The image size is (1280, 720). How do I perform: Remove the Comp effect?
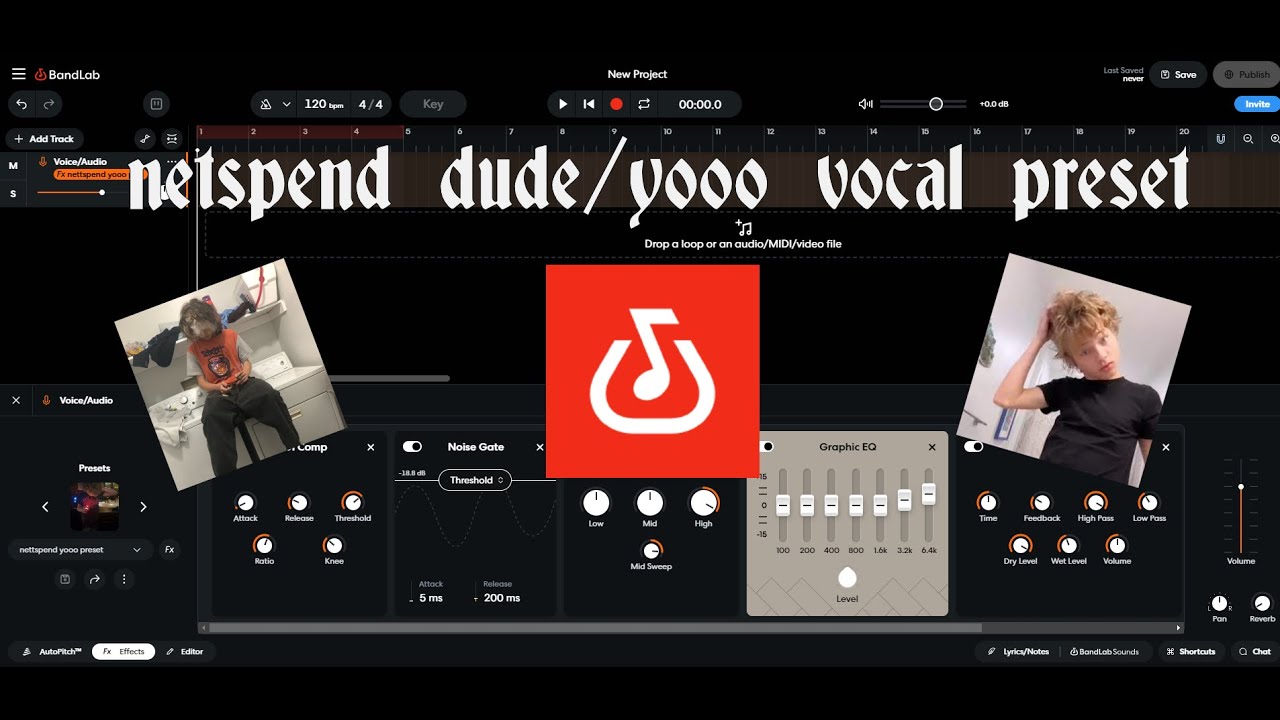[371, 447]
